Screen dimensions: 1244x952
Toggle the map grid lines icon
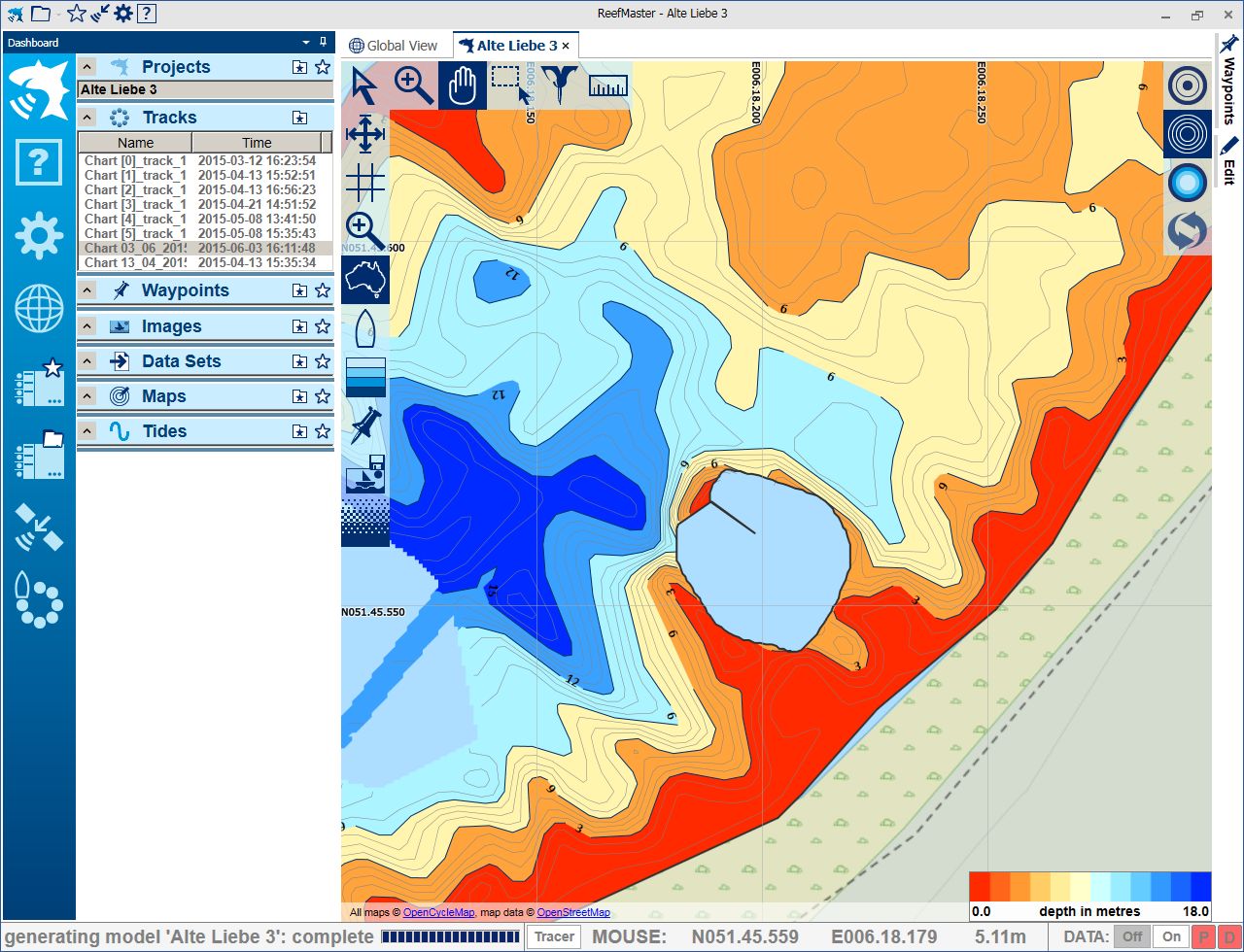point(365,181)
